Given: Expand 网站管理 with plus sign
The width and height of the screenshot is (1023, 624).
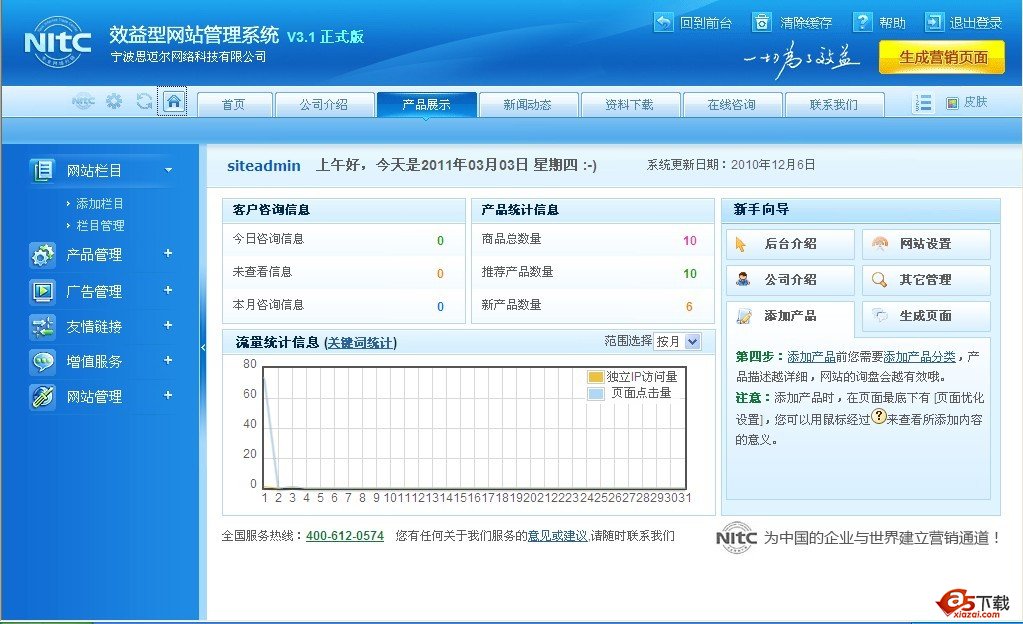Looking at the screenshot, I should (168, 395).
